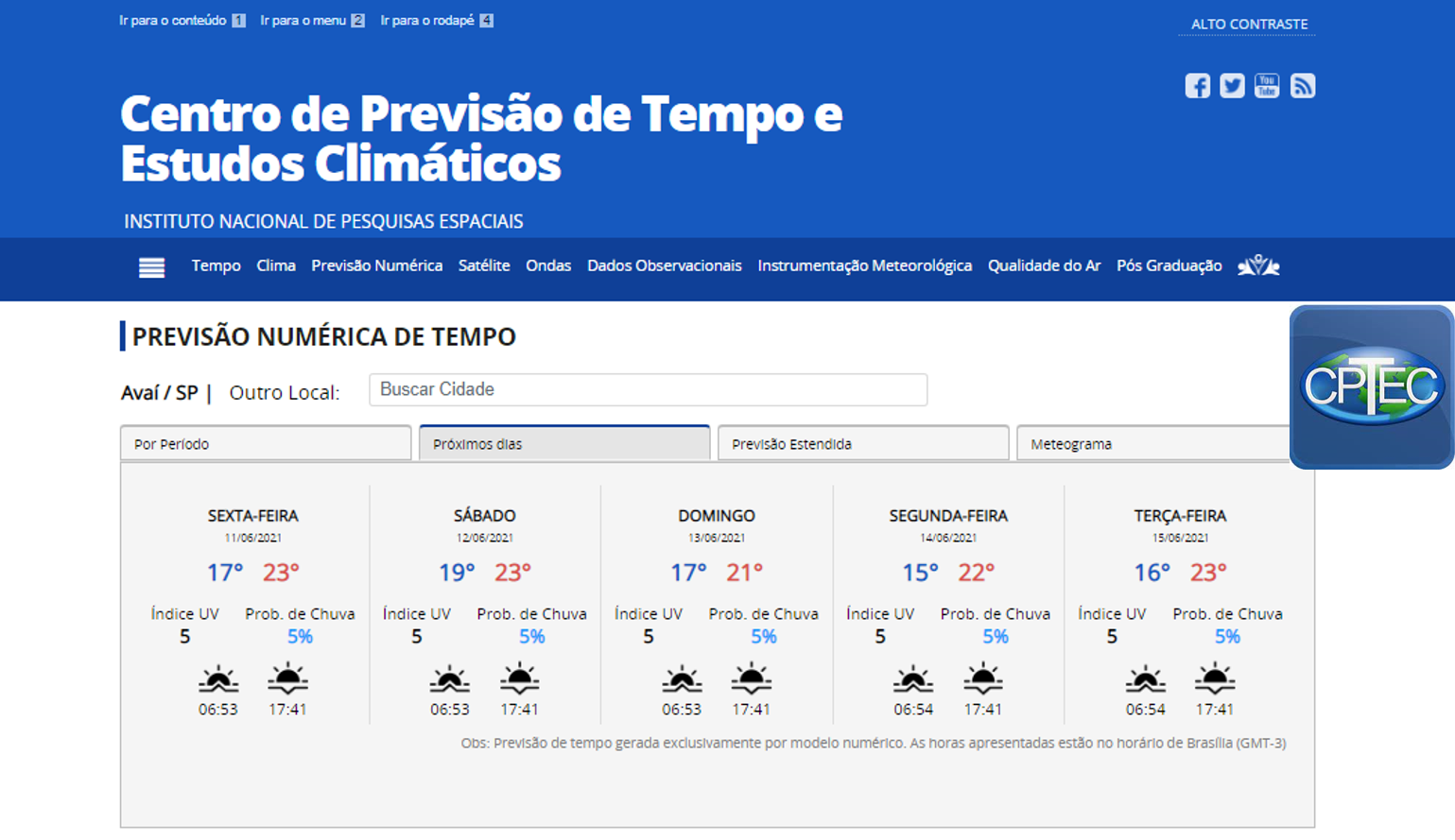The image size is (1455, 840).
Task: Switch to the Meteograma tab
Action: coord(1152,443)
